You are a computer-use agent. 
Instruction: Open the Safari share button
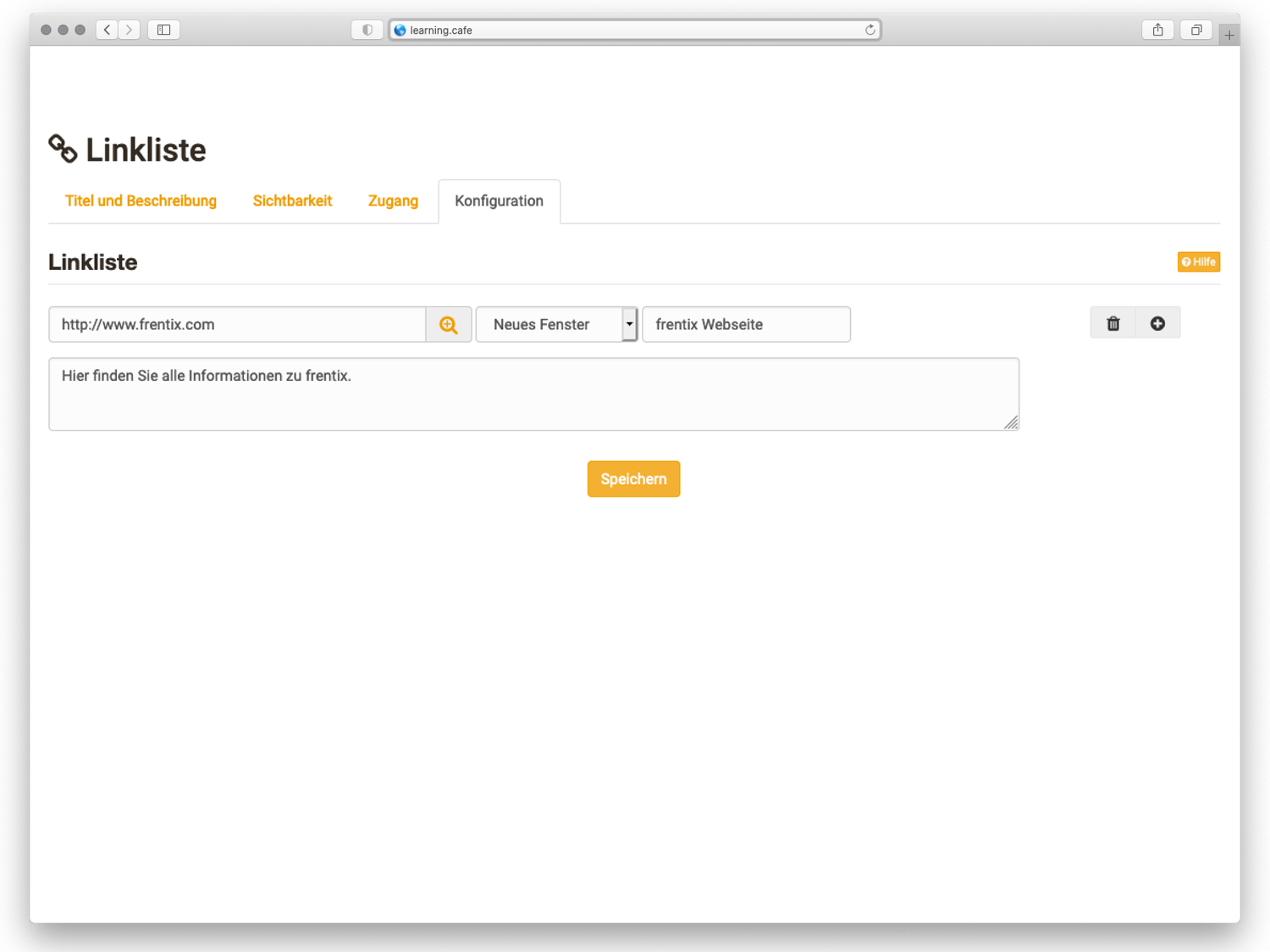(x=1157, y=30)
